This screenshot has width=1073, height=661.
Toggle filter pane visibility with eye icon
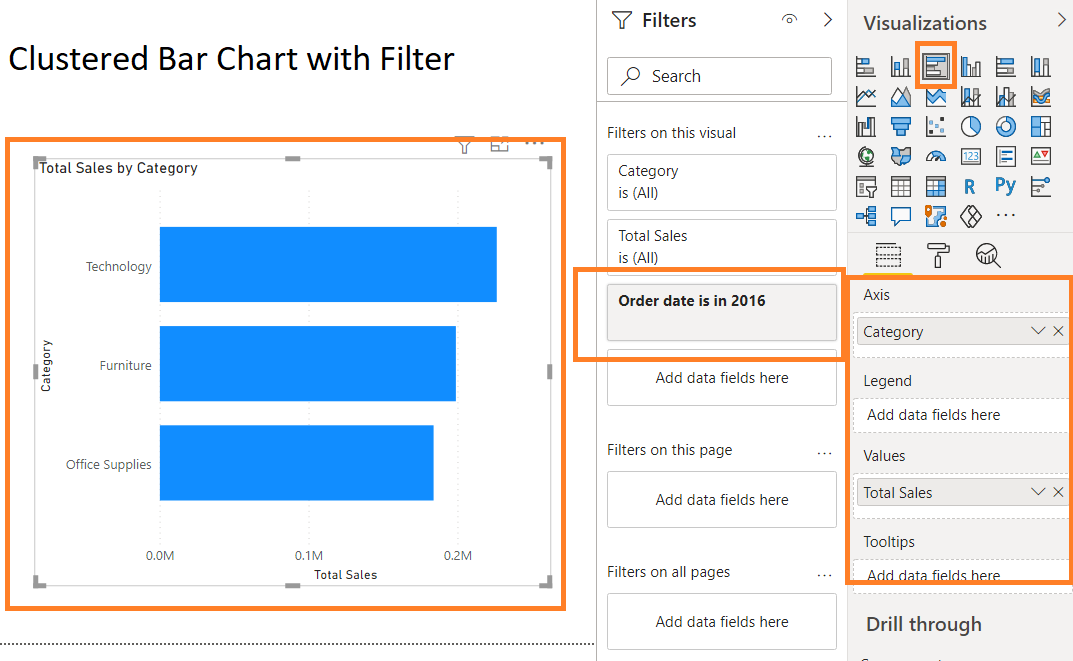tap(789, 19)
